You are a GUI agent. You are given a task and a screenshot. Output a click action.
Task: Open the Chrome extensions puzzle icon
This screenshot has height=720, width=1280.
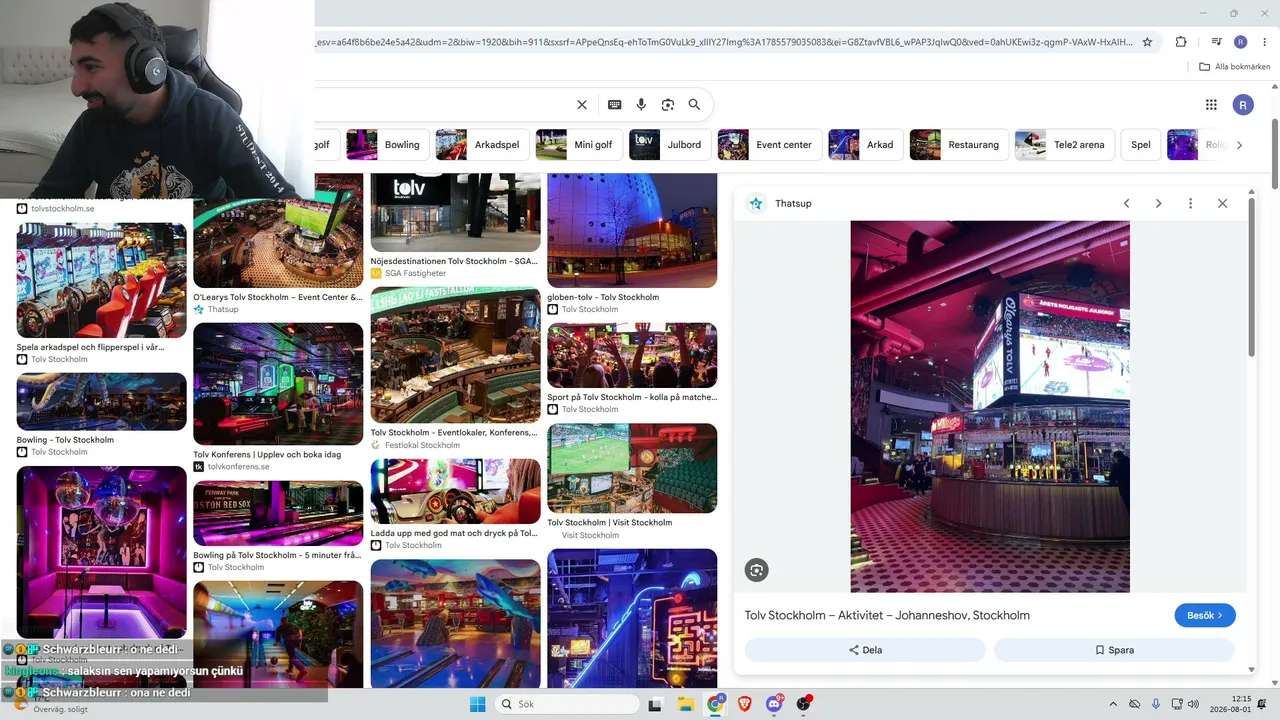(x=1181, y=42)
